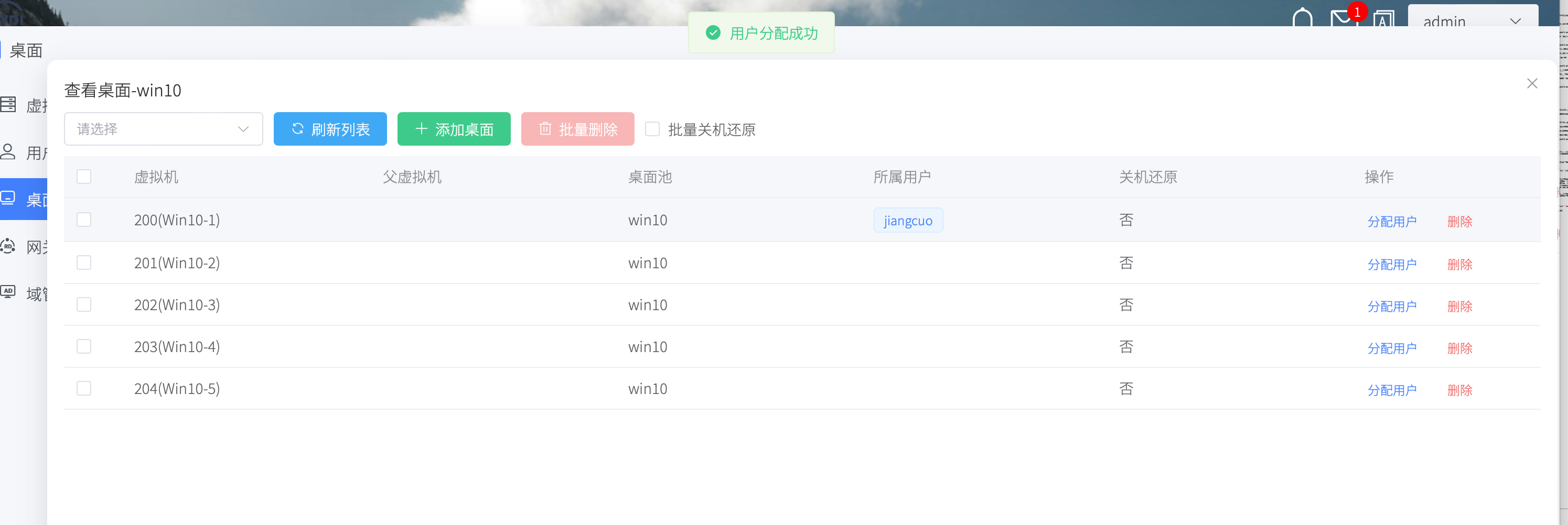Close the win10 desktop dialog

[x=1531, y=83]
